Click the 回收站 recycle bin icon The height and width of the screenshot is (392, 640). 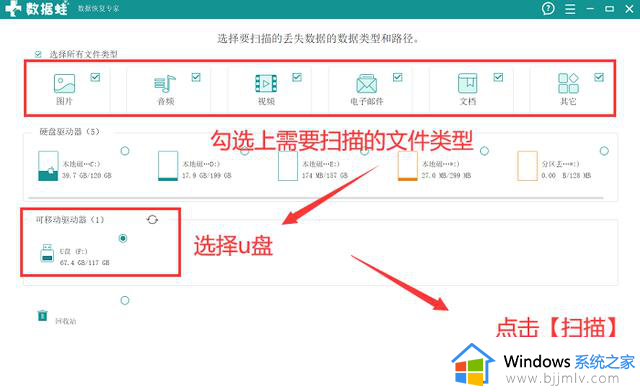point(42,316)
